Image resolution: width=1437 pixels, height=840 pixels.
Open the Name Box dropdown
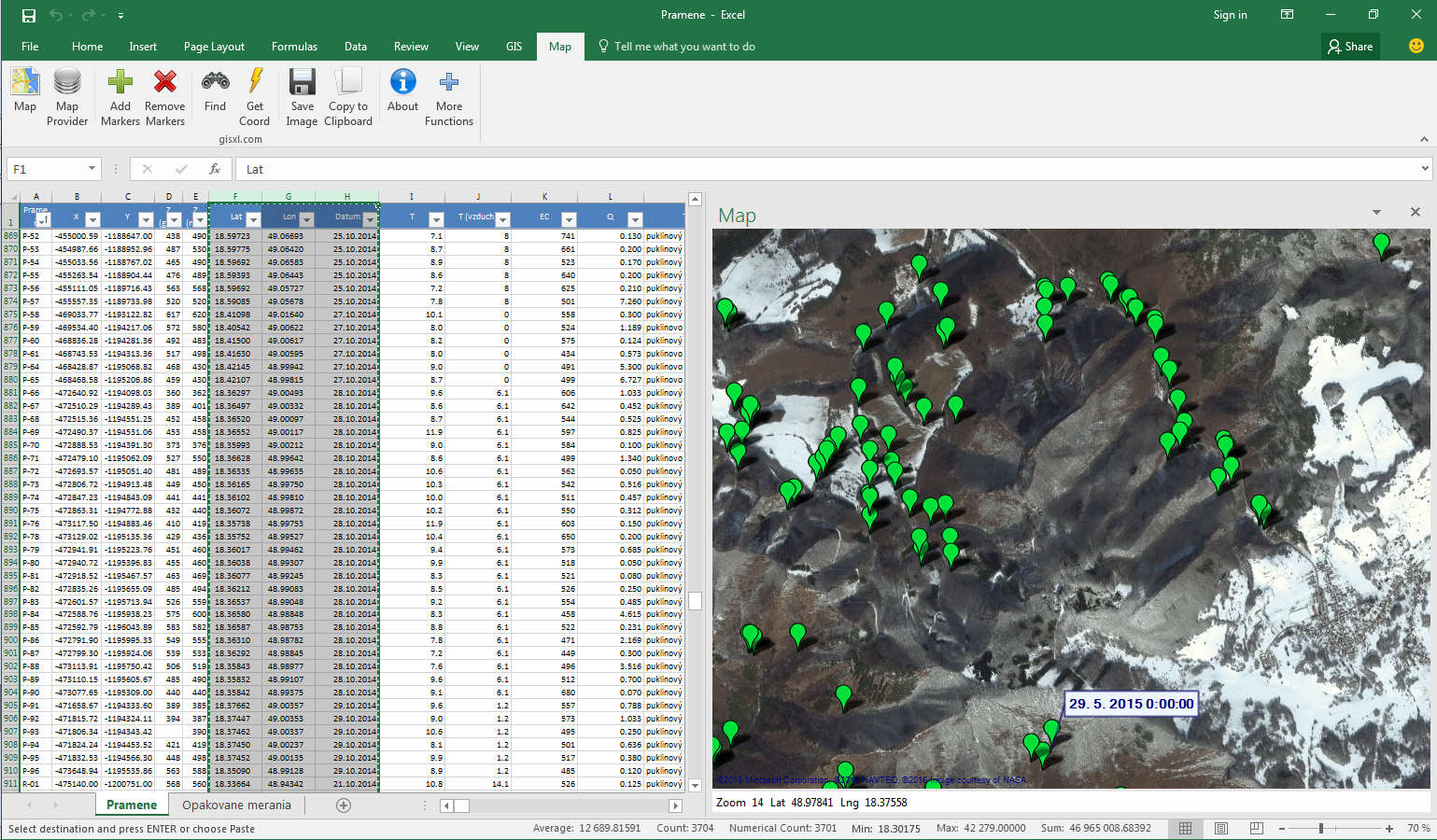92,169
